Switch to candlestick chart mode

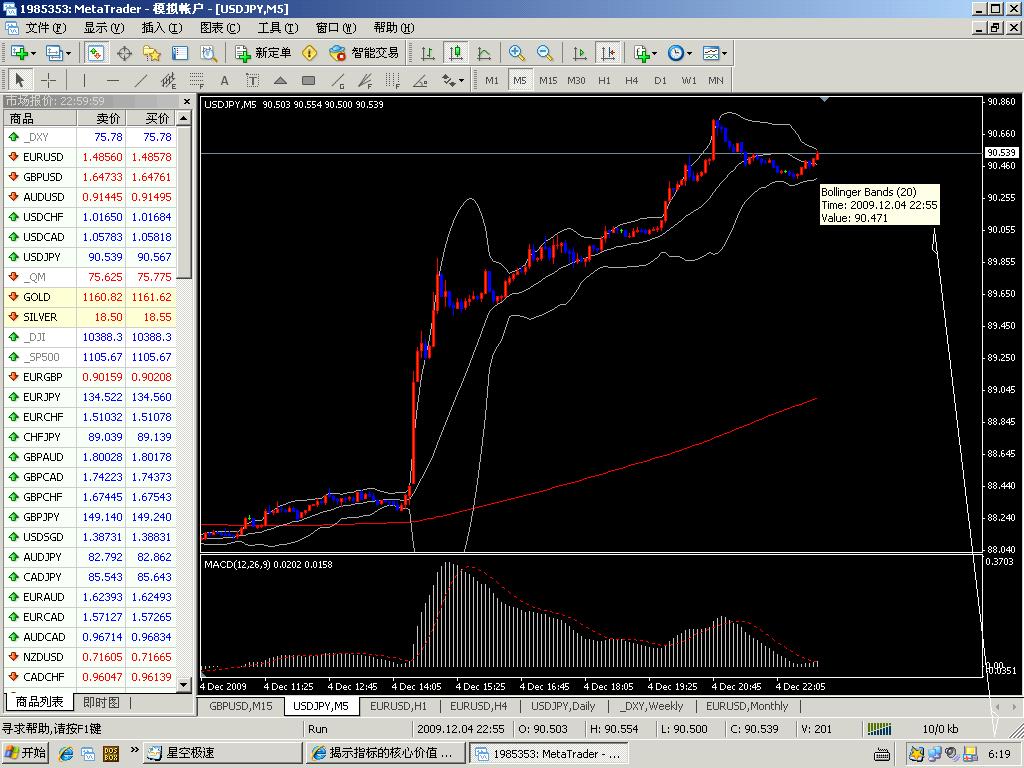(x=455, y=53)
